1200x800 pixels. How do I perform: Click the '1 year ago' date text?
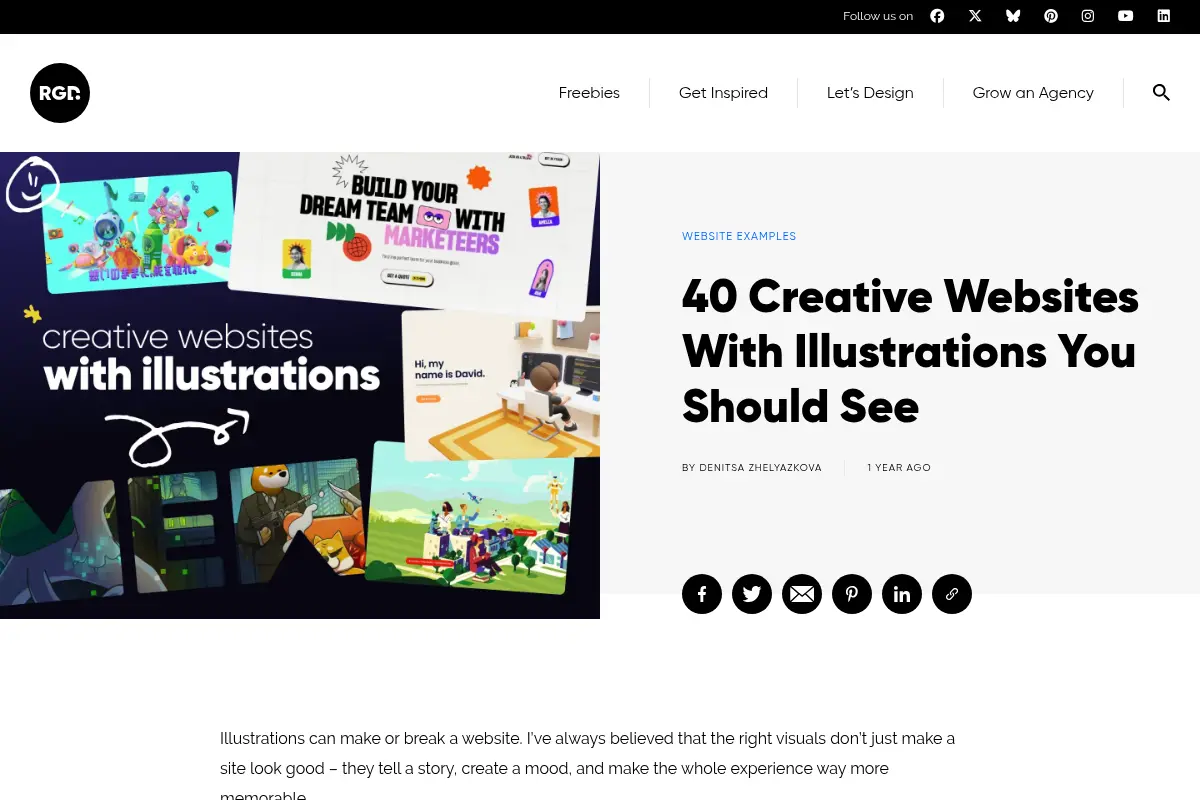(899, 468)
